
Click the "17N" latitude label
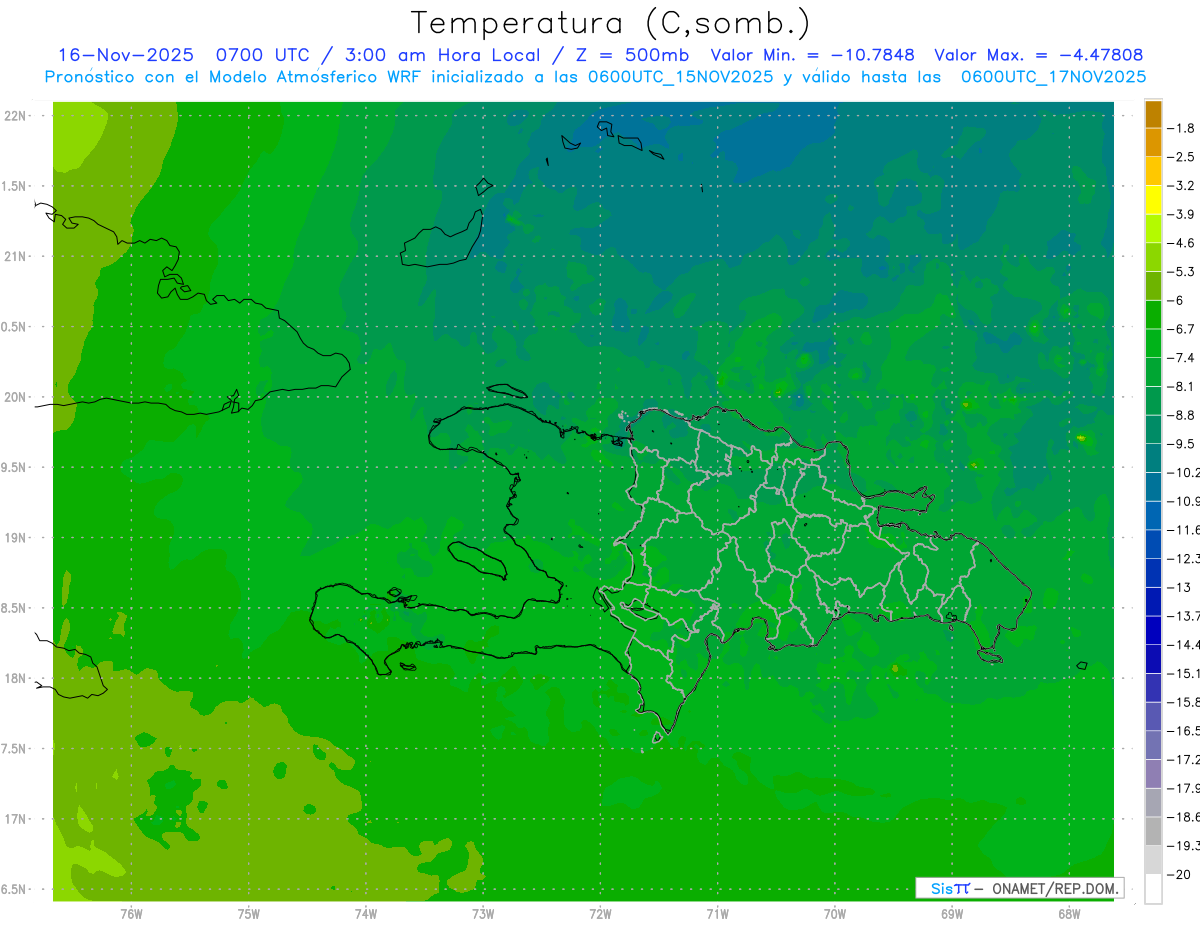(x=17, y=819)
